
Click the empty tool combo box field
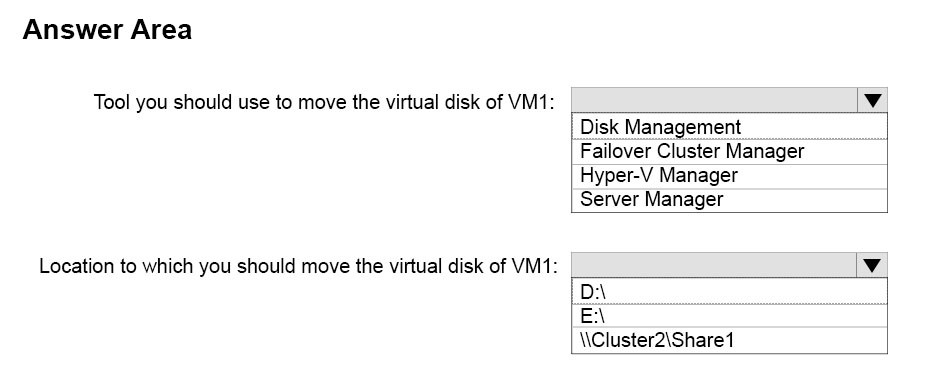click(714, 100)
